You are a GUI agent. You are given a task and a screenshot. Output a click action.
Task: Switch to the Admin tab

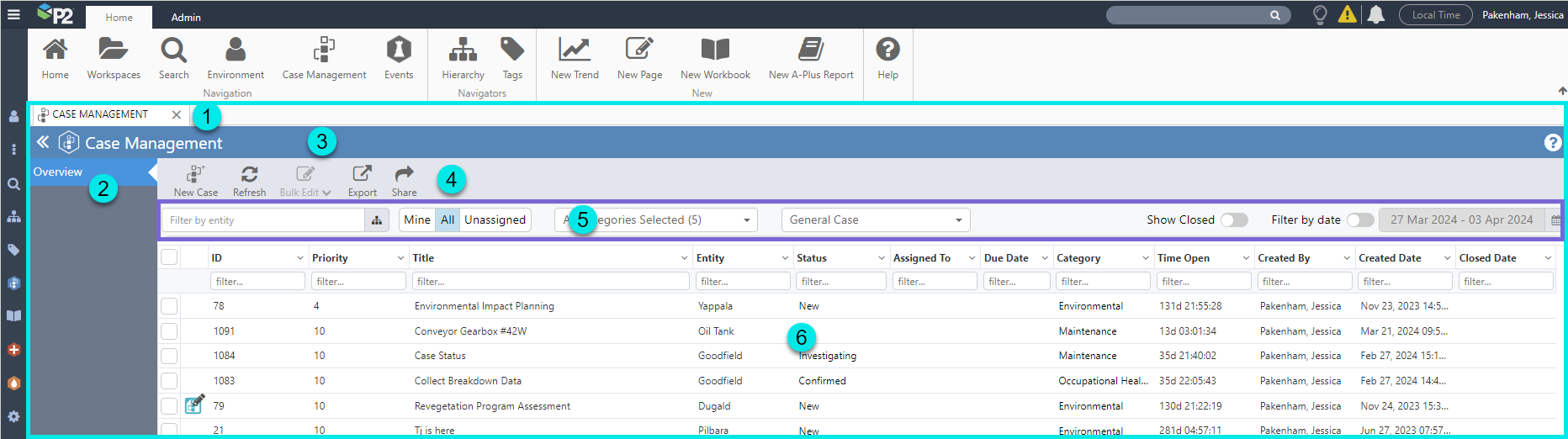point(186,18)
